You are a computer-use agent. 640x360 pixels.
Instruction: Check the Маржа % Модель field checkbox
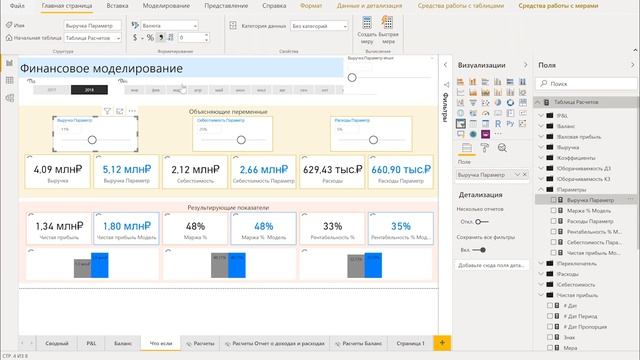tap(553, 211)
